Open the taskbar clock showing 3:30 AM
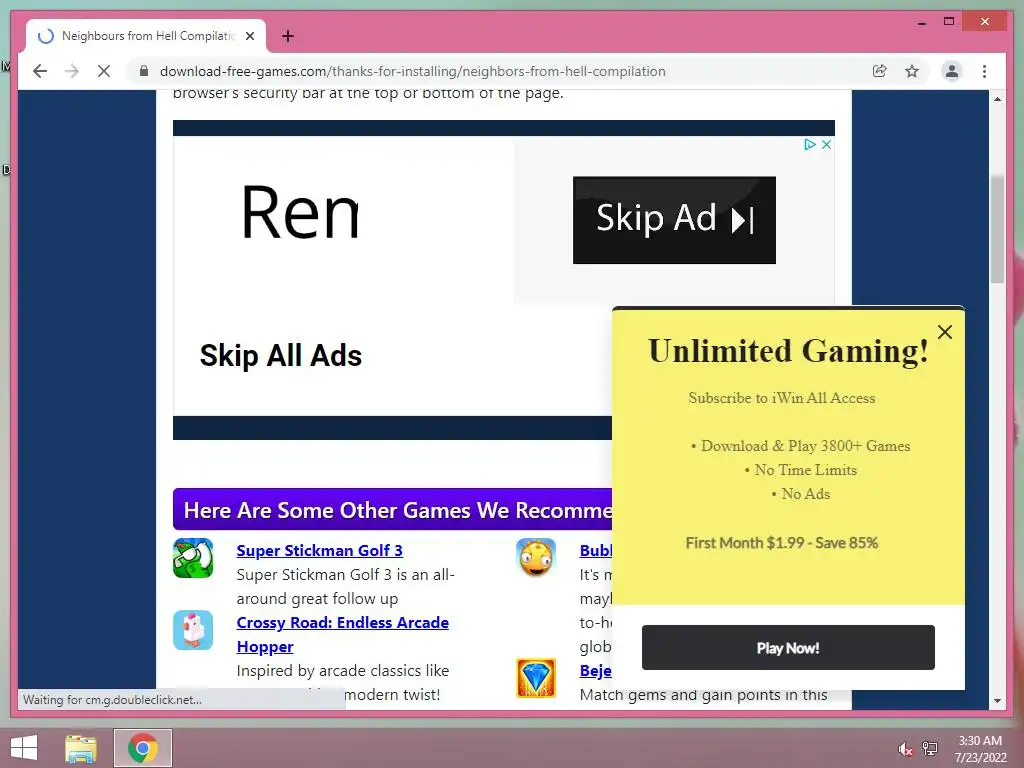This screenshot has height=768, width=1024. 980,749
